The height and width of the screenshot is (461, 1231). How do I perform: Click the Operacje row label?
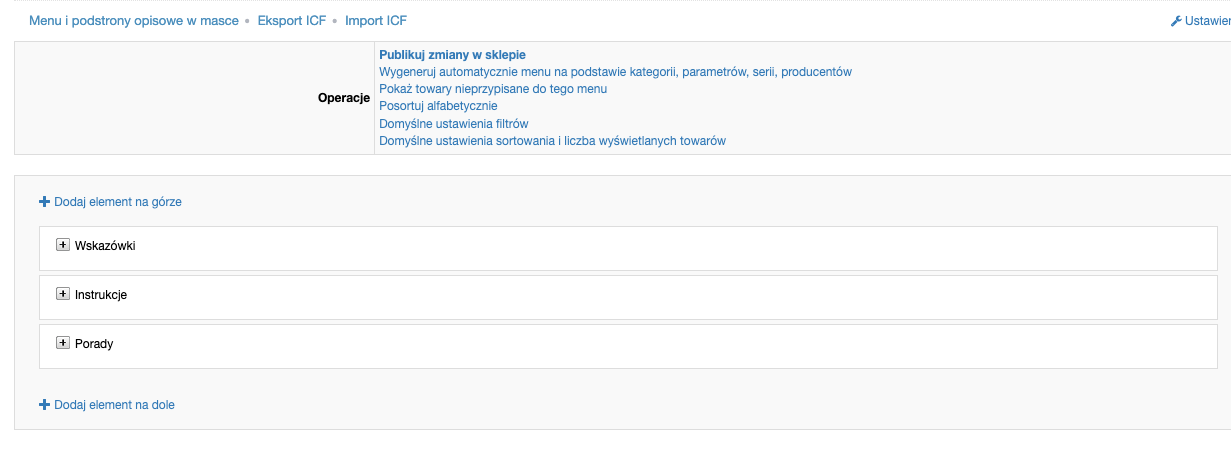click(x=344, y=98)
